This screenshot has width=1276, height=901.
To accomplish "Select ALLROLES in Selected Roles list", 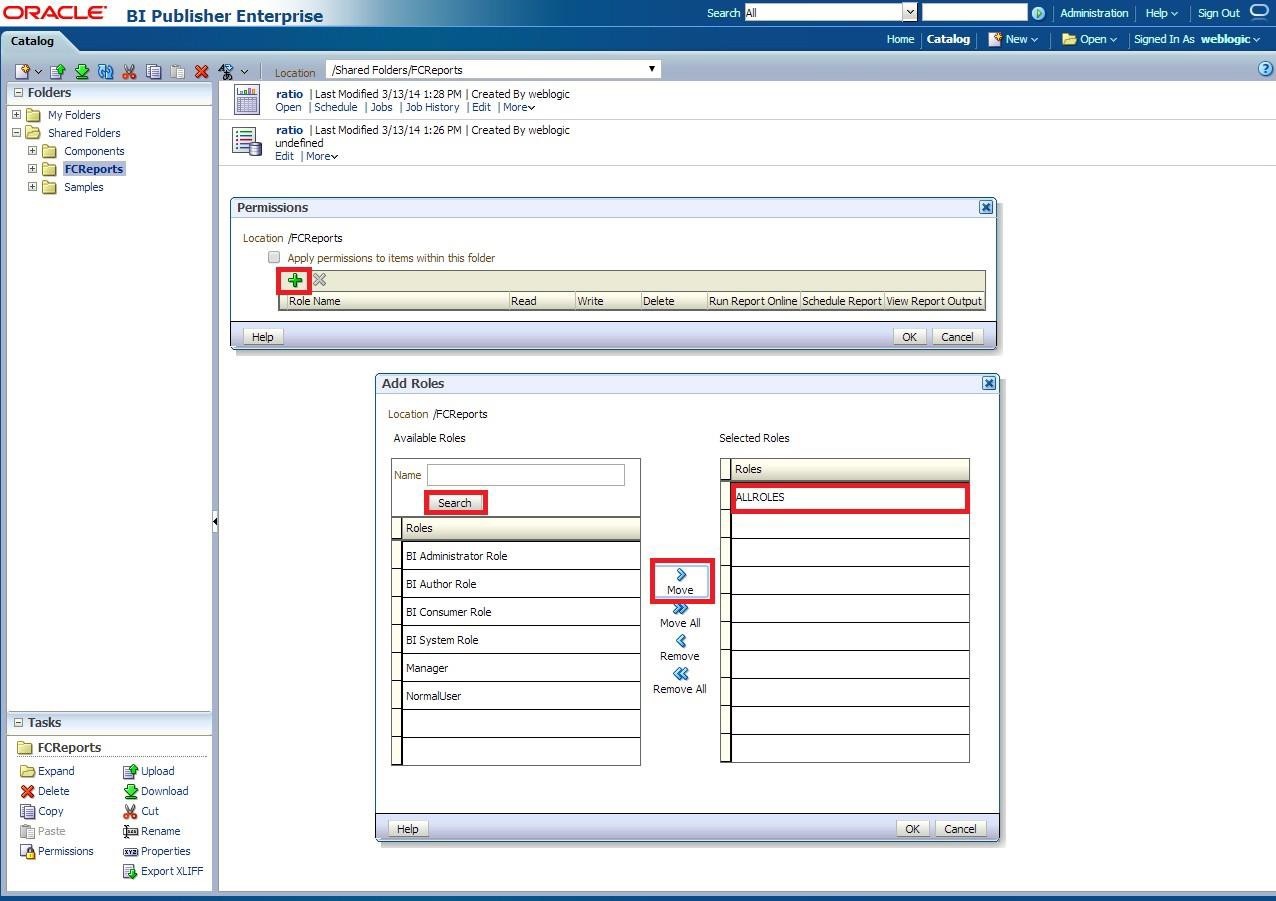I will click(848, 497).
